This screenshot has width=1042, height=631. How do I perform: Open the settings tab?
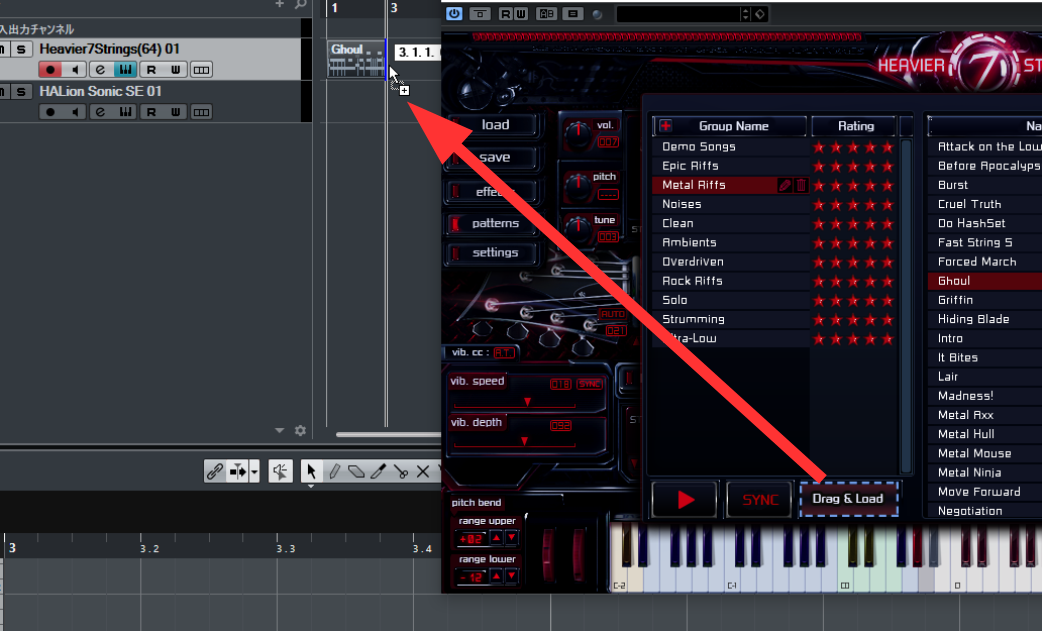tap(495, 252)
